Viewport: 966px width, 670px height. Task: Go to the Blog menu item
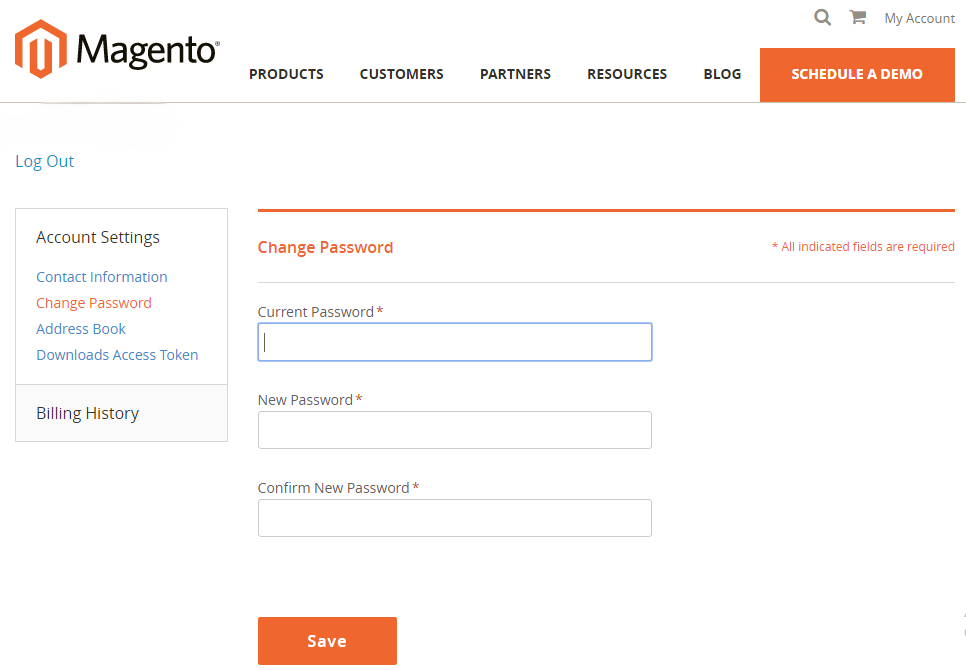click(722, 74)
